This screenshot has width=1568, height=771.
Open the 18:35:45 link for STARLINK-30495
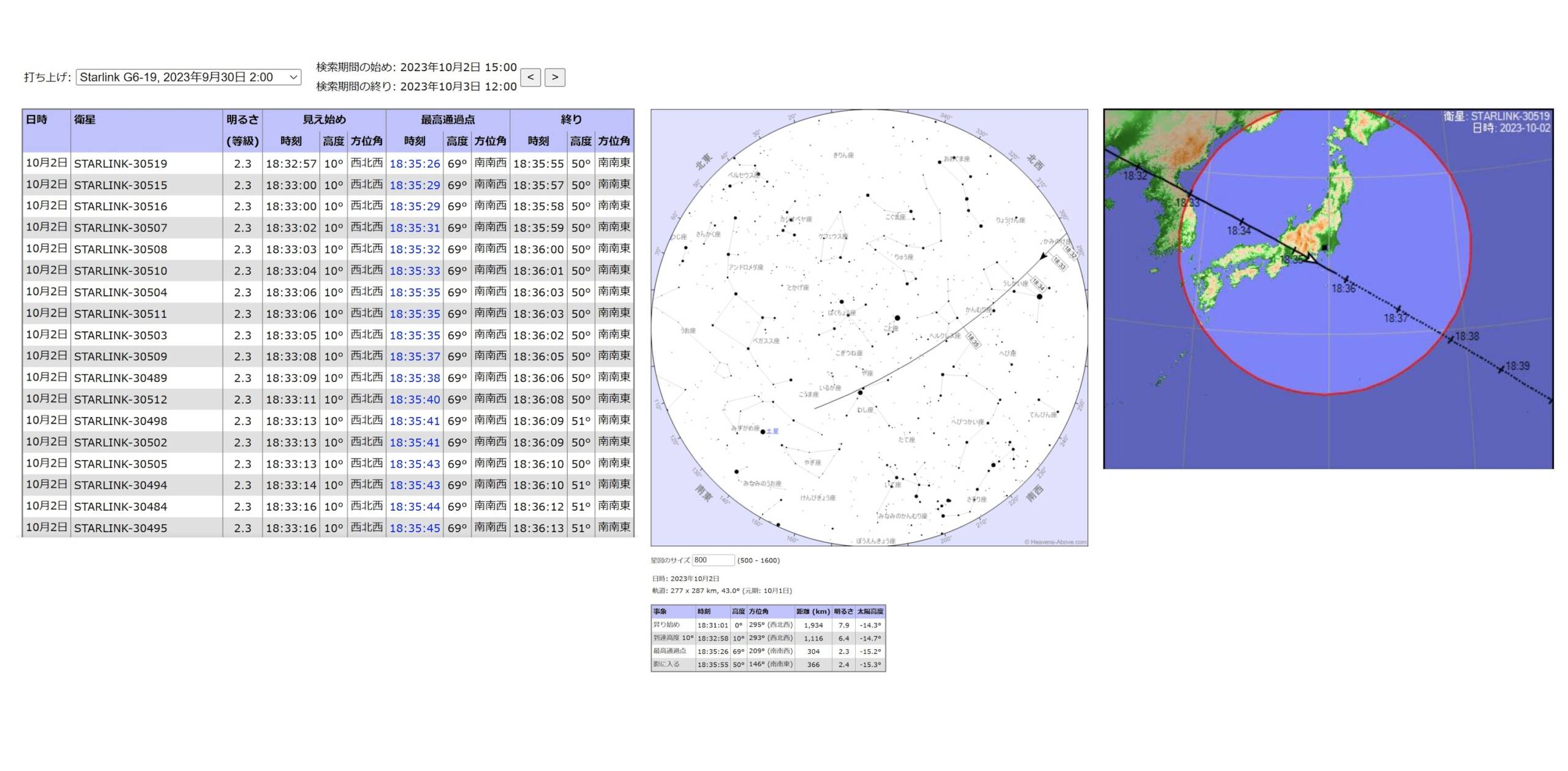coord(415,528)
